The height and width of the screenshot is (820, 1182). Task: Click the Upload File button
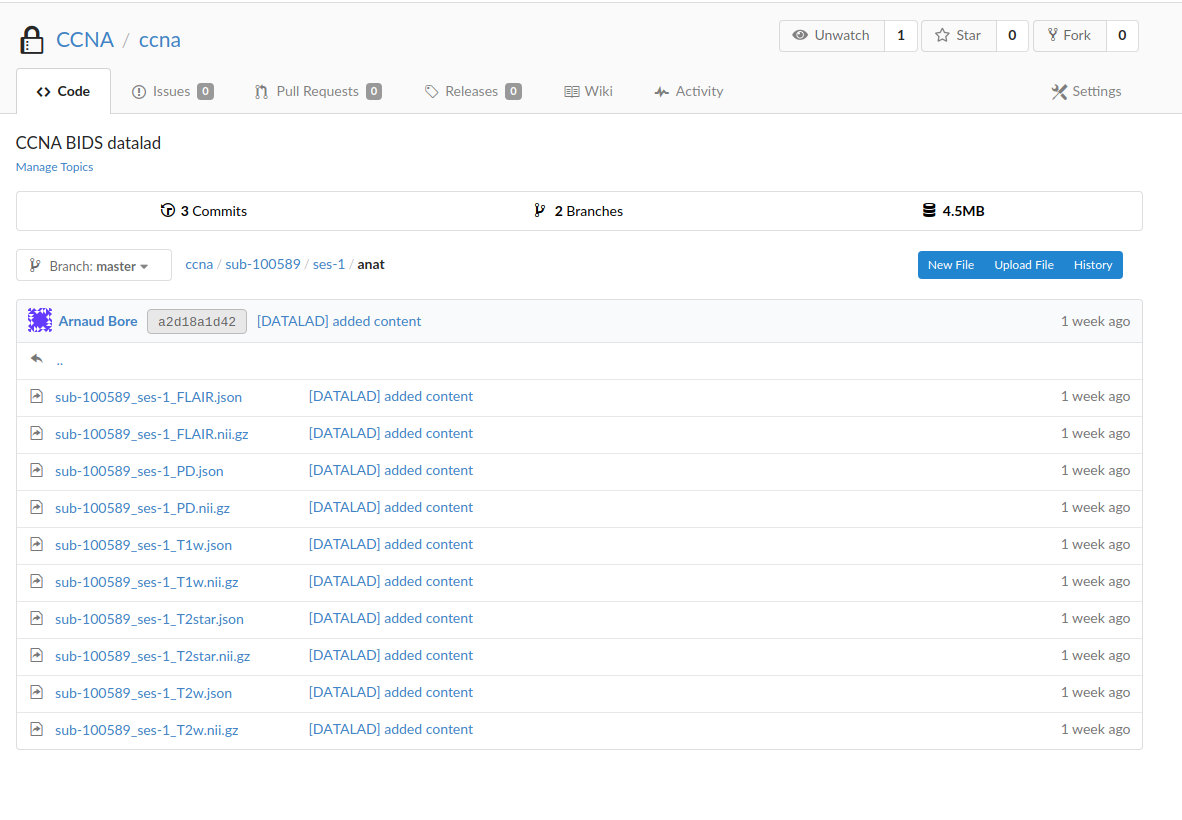[x=1024, y=265]
